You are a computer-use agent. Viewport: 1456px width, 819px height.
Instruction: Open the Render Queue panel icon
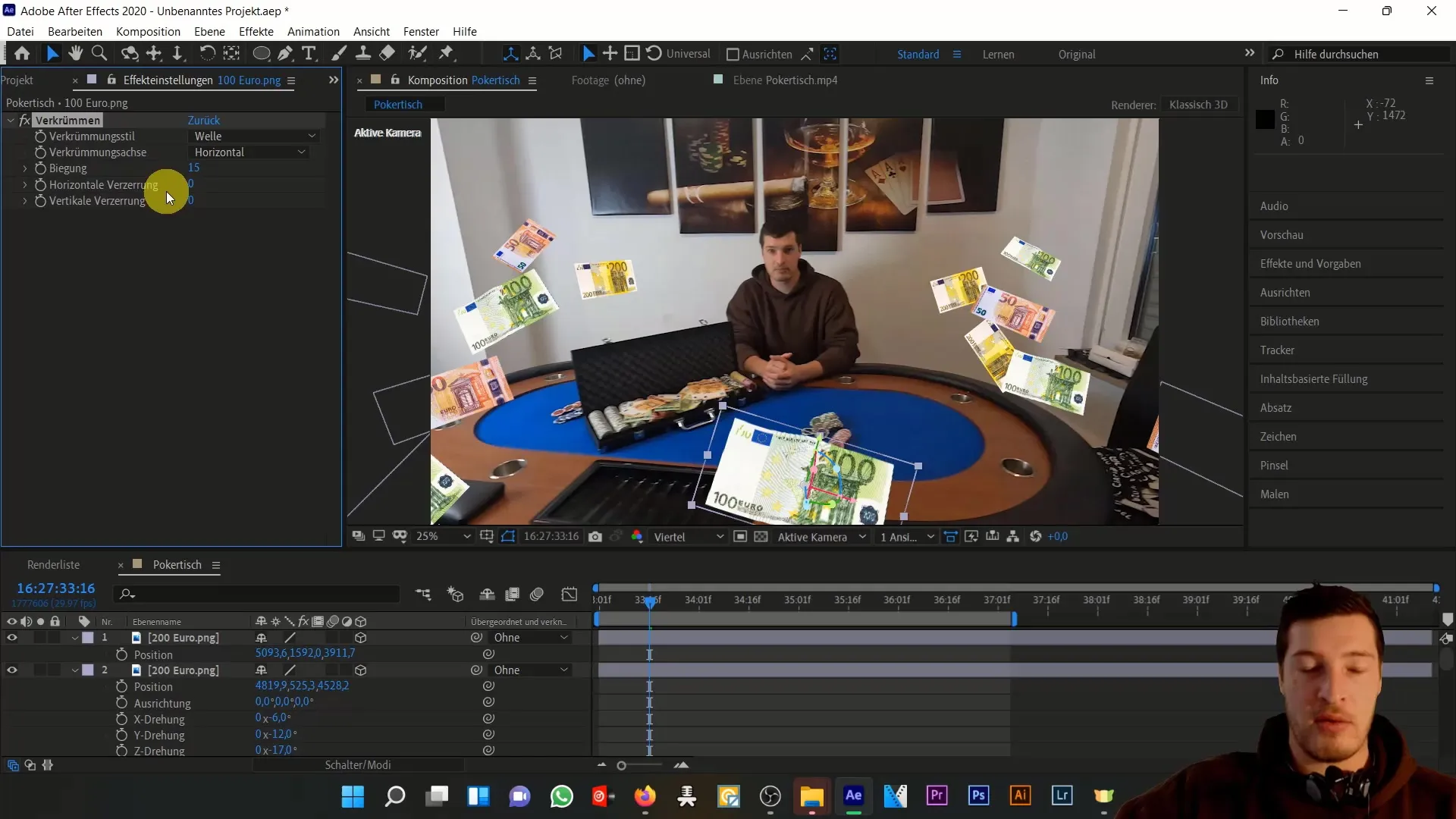point(52,564)
